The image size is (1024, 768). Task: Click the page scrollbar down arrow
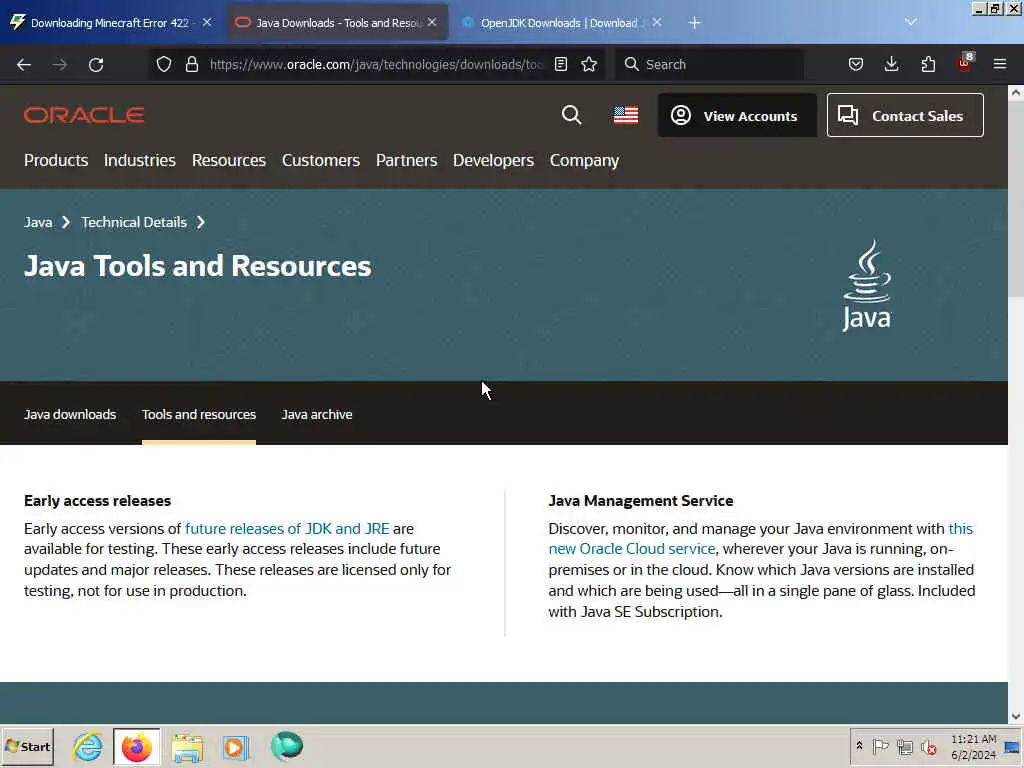(1016, 716)
